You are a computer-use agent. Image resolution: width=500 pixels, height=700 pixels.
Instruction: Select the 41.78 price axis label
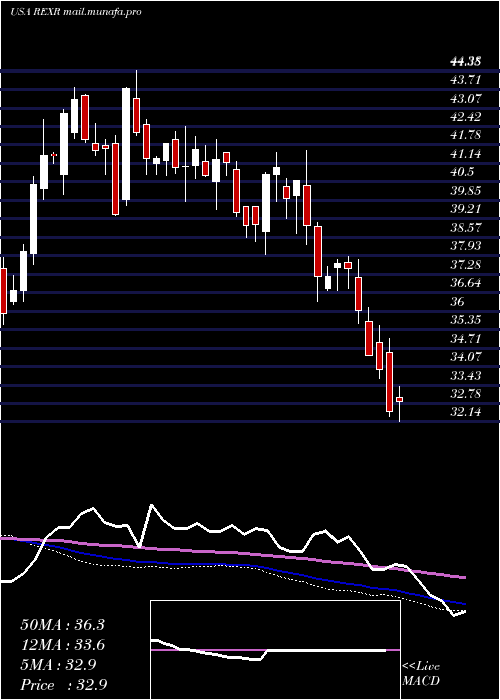(x=465, y=135)
